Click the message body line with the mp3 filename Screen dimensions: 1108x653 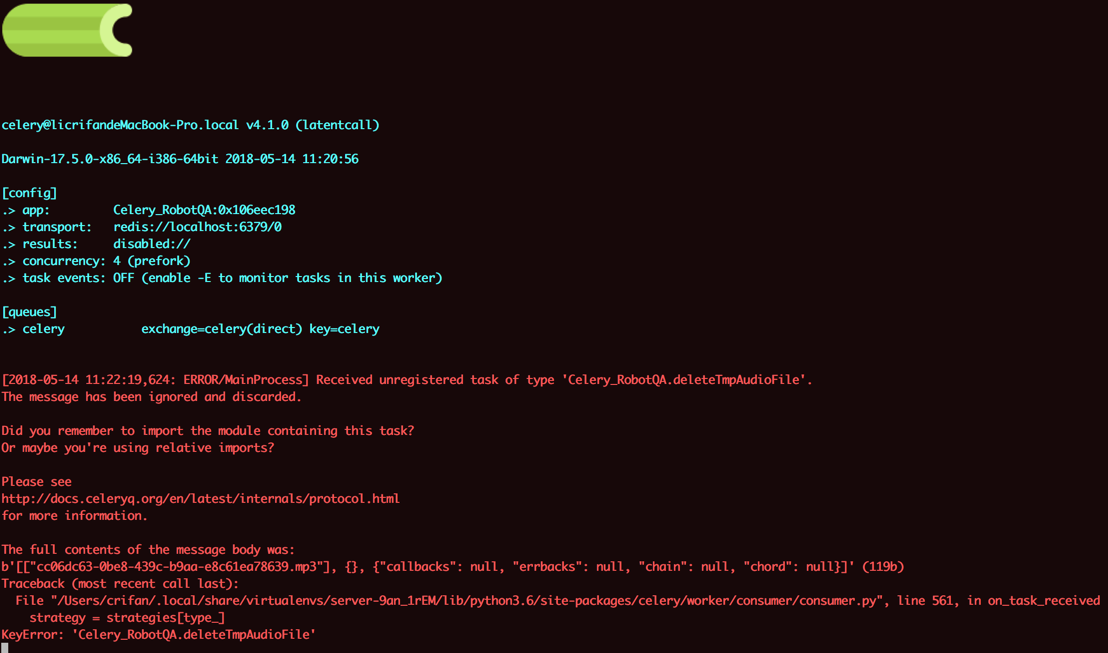[x=452, y=566]
